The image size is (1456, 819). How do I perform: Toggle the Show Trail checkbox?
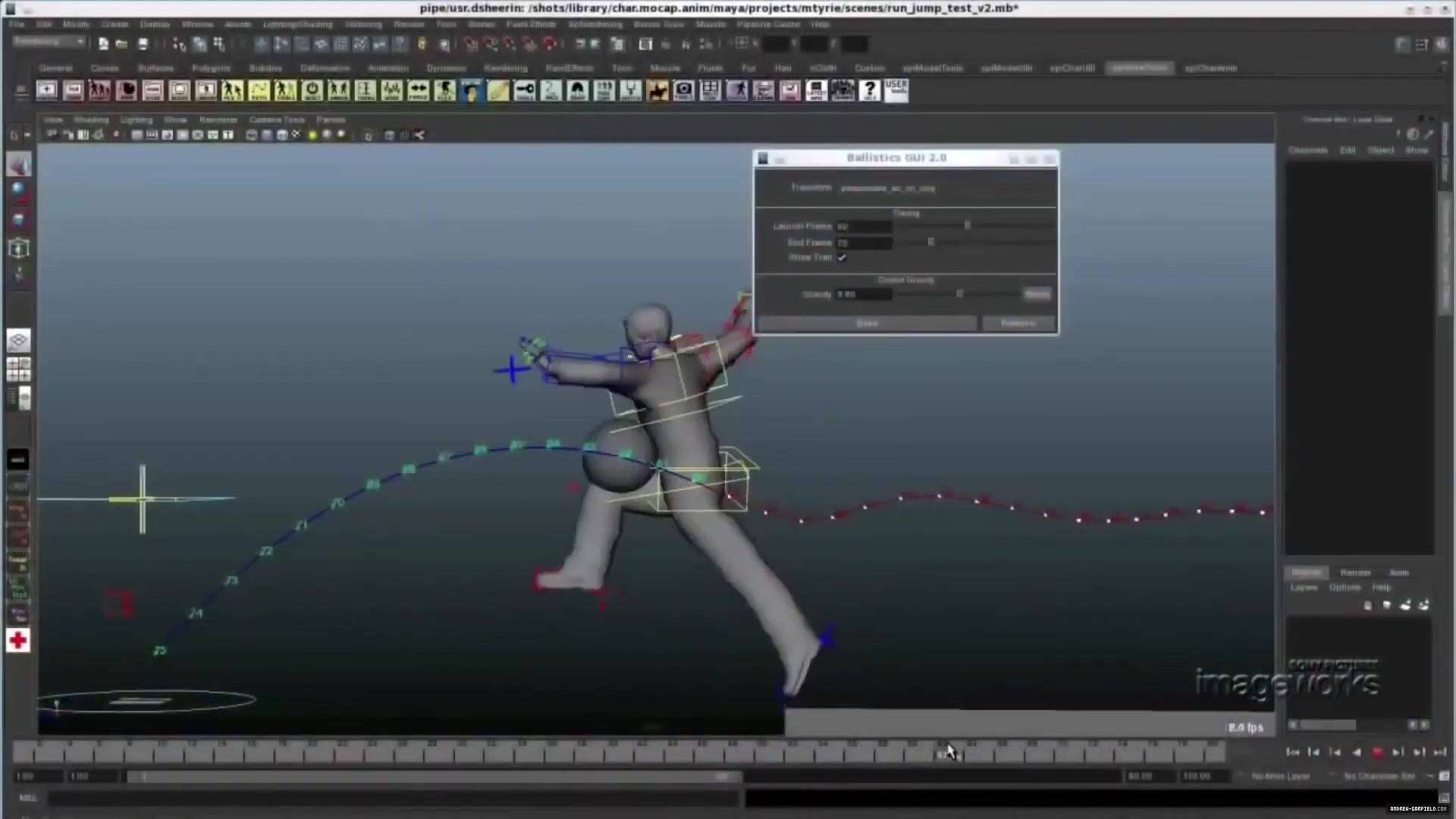click(x=842, y=258)
